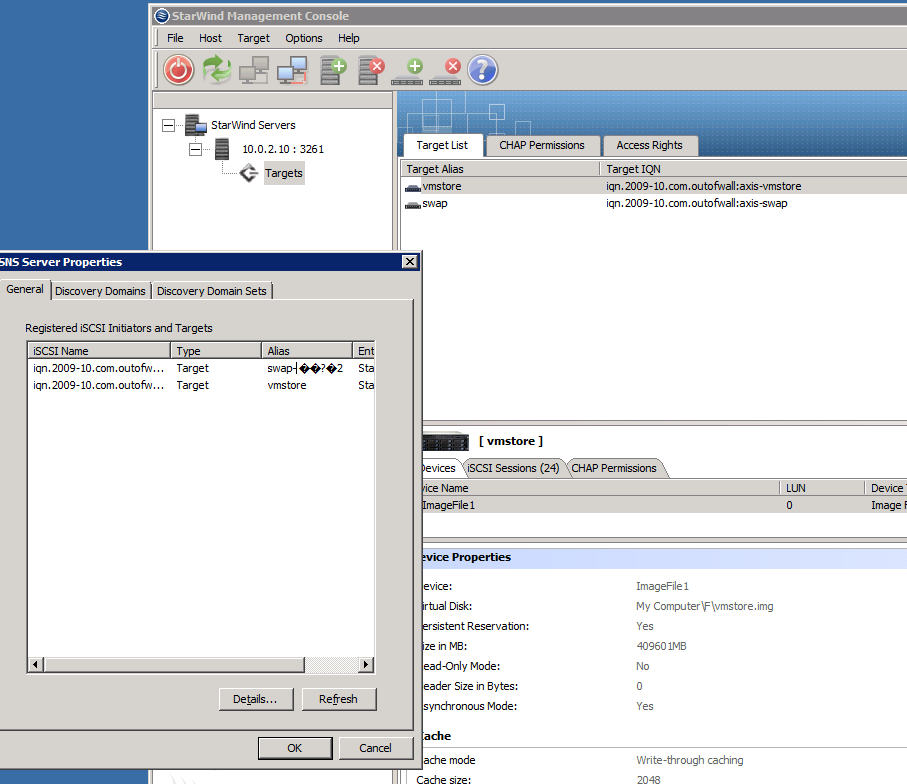Switch to the Target List tab
The width and height of the screenshot is (907, 784).
(442, 145)
